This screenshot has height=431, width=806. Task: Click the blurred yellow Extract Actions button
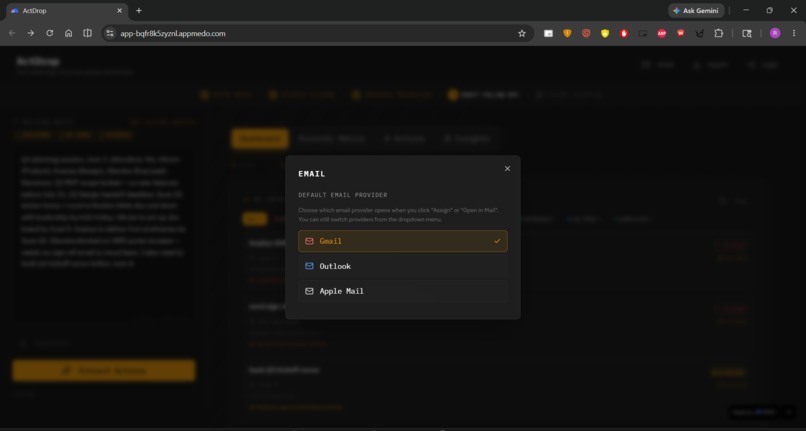tap(104, 370)
